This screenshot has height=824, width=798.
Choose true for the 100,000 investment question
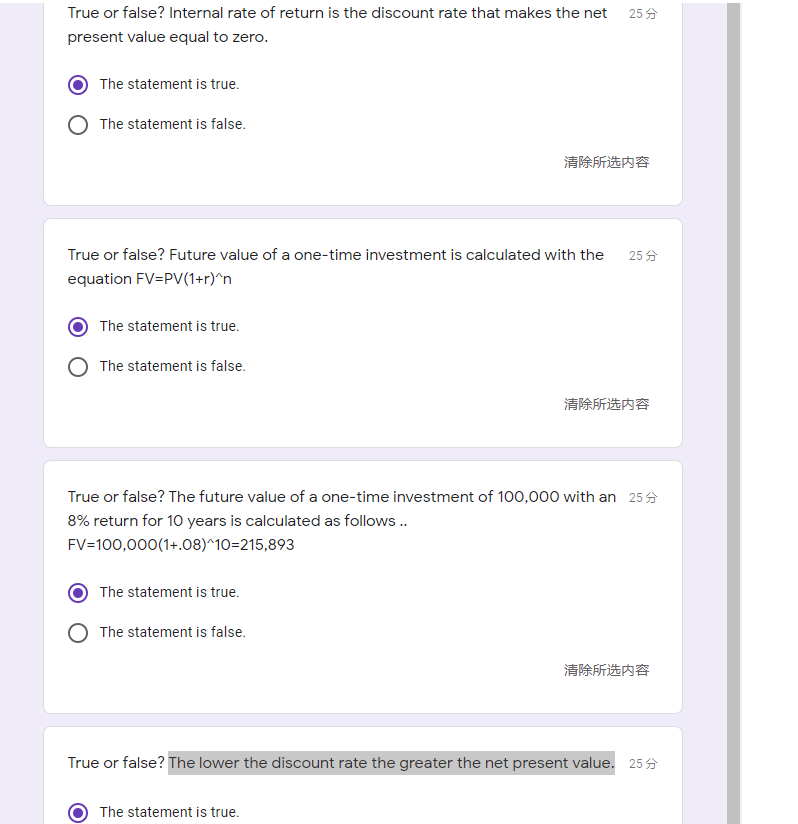coord(78,593)
